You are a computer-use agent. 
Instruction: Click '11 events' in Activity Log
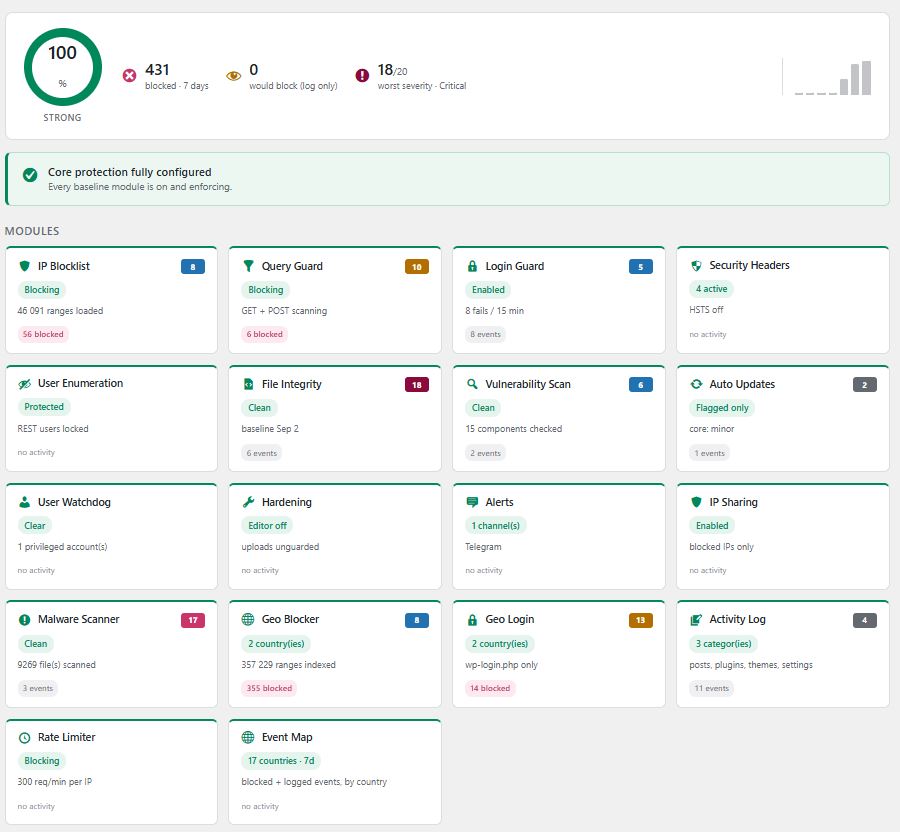tap(712, 688)
